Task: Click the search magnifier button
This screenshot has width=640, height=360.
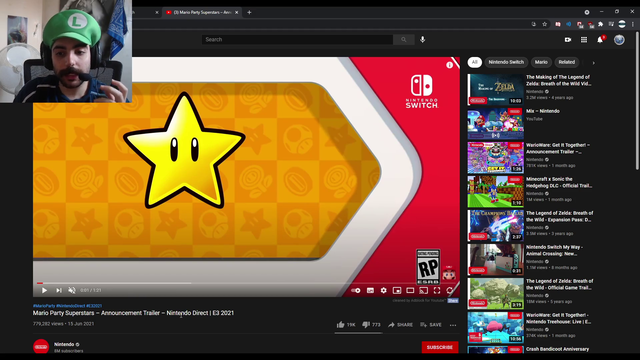Action: coord(404,40)
